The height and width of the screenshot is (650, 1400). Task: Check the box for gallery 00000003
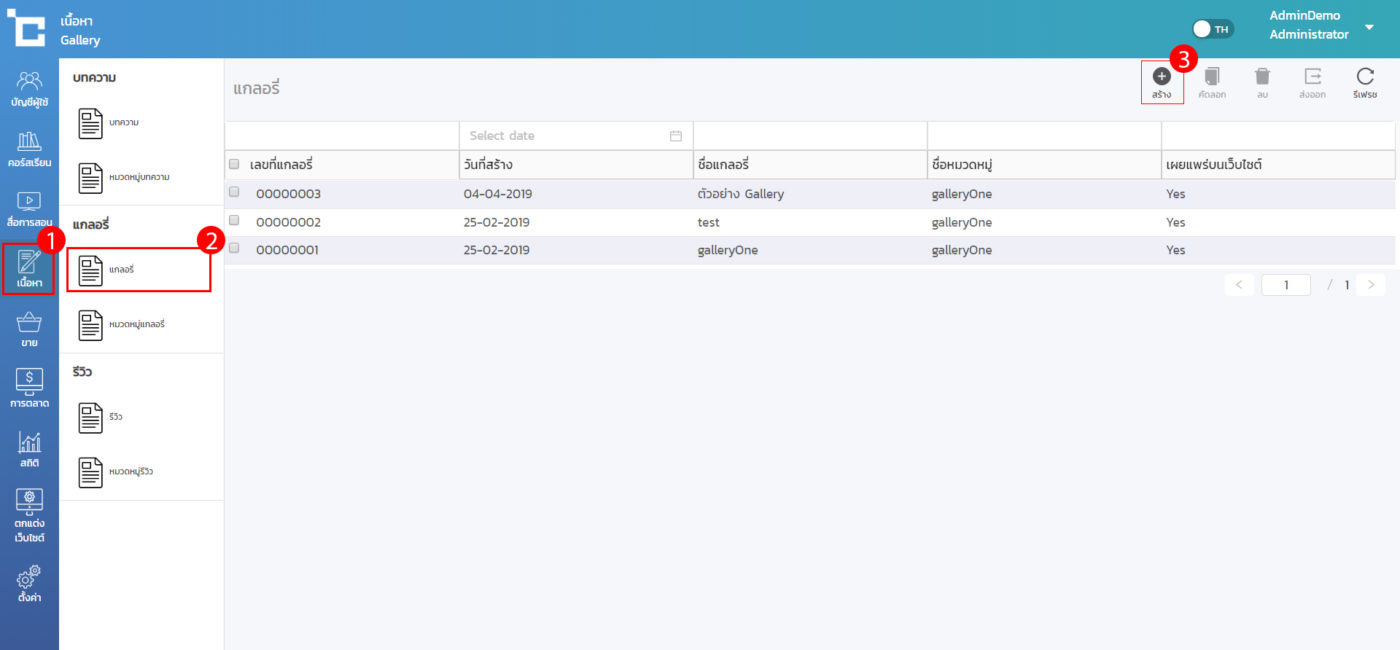234,192
